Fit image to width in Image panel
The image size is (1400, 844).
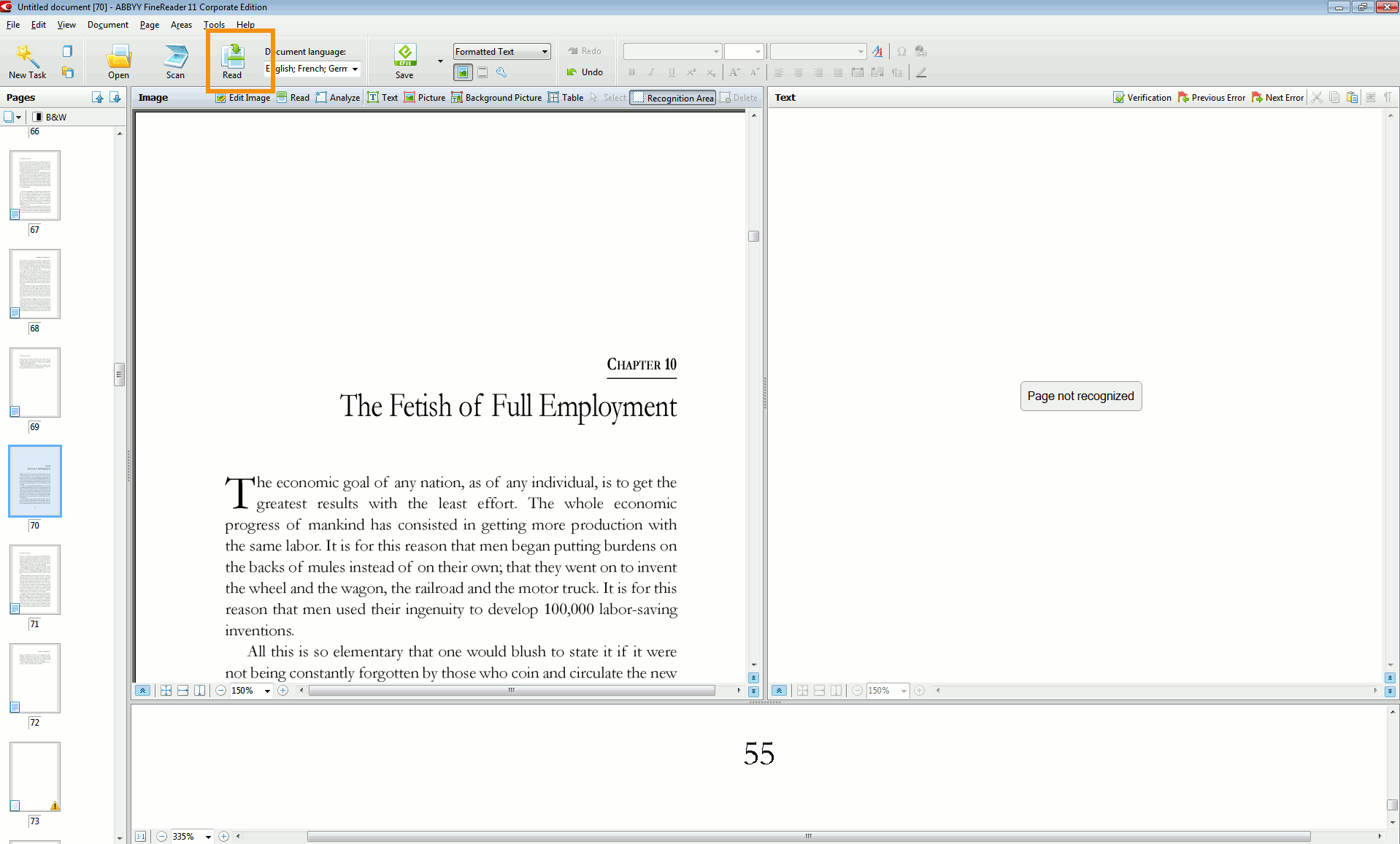(183, 691)
